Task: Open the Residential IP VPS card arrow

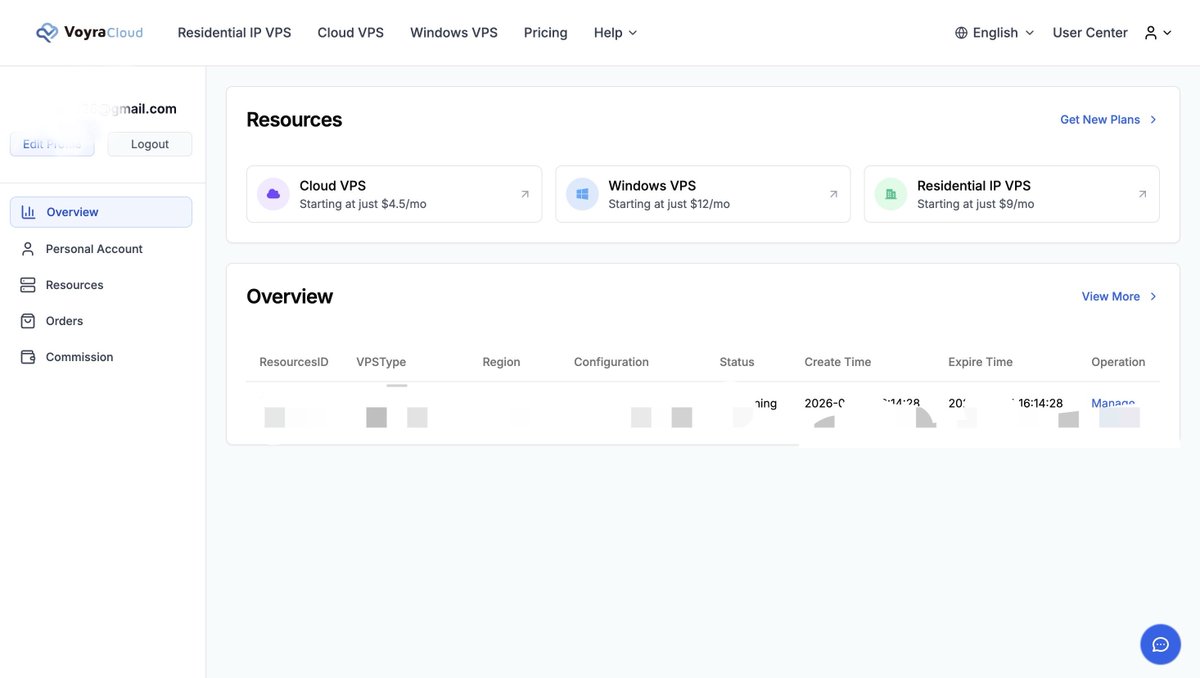Action: point(1143,194)
